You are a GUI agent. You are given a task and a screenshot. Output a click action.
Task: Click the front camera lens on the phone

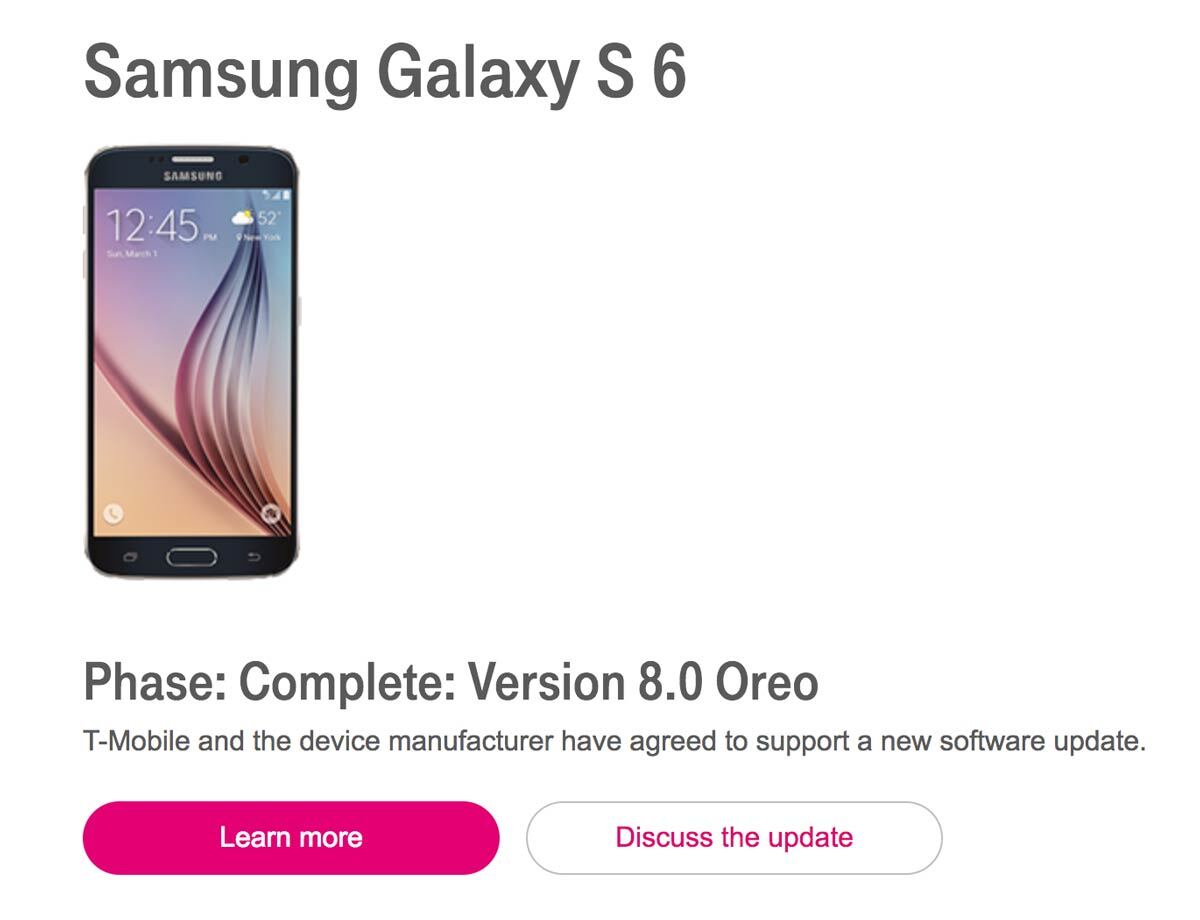245,160
